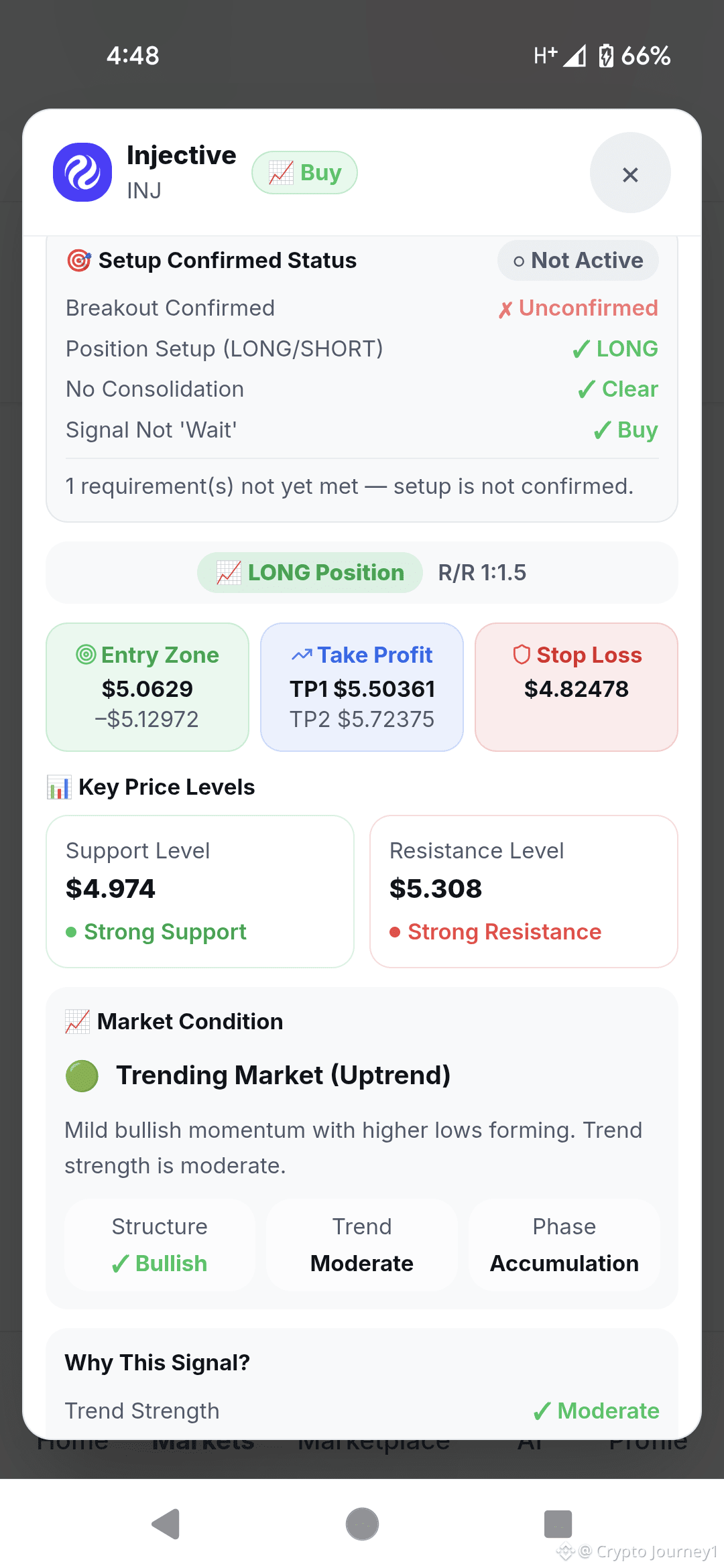The width and height of the screenshot is (724, 1568).
Task: Tap the Not Active status pill
Action: pyautogui.click(x=578, y=261)
